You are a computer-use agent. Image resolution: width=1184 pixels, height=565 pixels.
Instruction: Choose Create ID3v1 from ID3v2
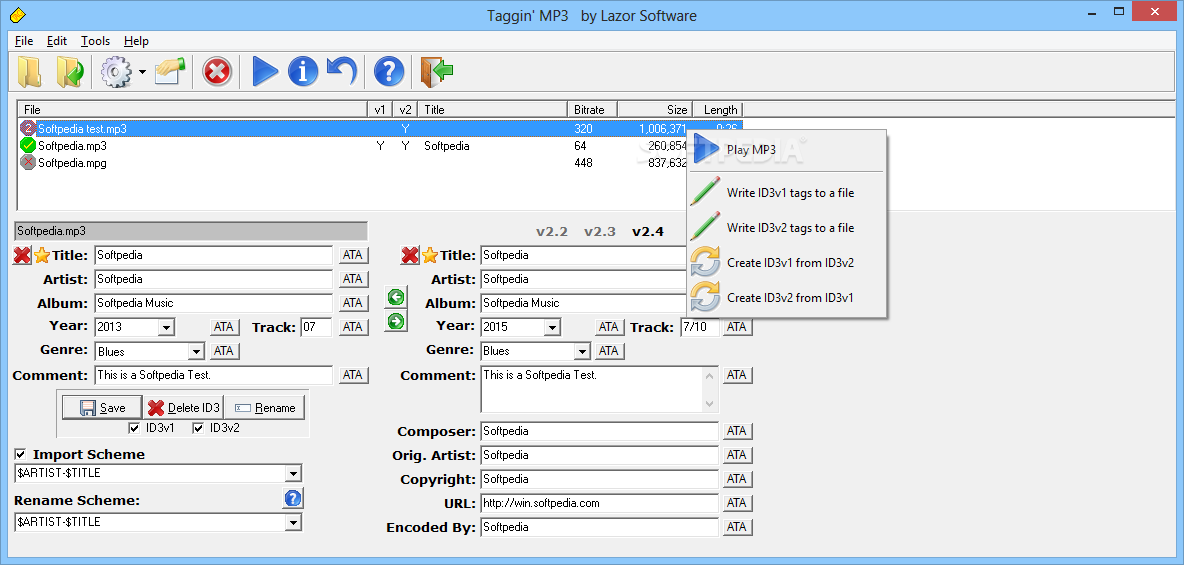click(x=786, y=263)
